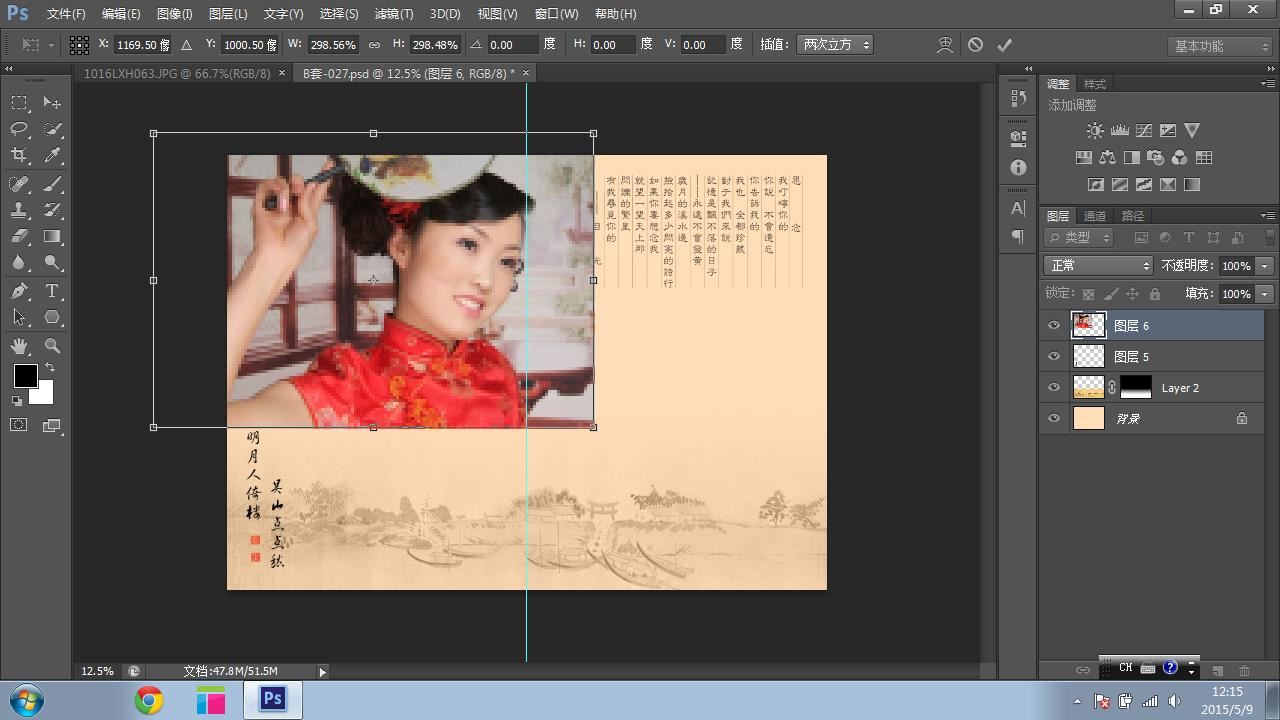Add a Levels adjustment
This screenshot has height=720, width=1280.
click(x=1120, y=131)
